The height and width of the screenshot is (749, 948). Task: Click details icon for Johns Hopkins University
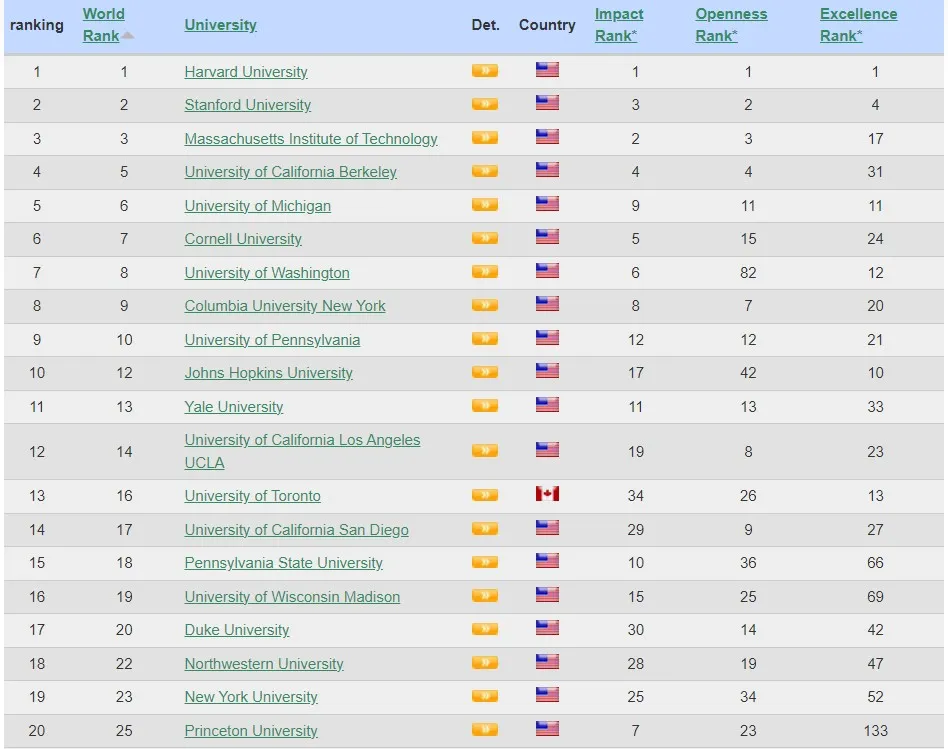coord(485,372)
